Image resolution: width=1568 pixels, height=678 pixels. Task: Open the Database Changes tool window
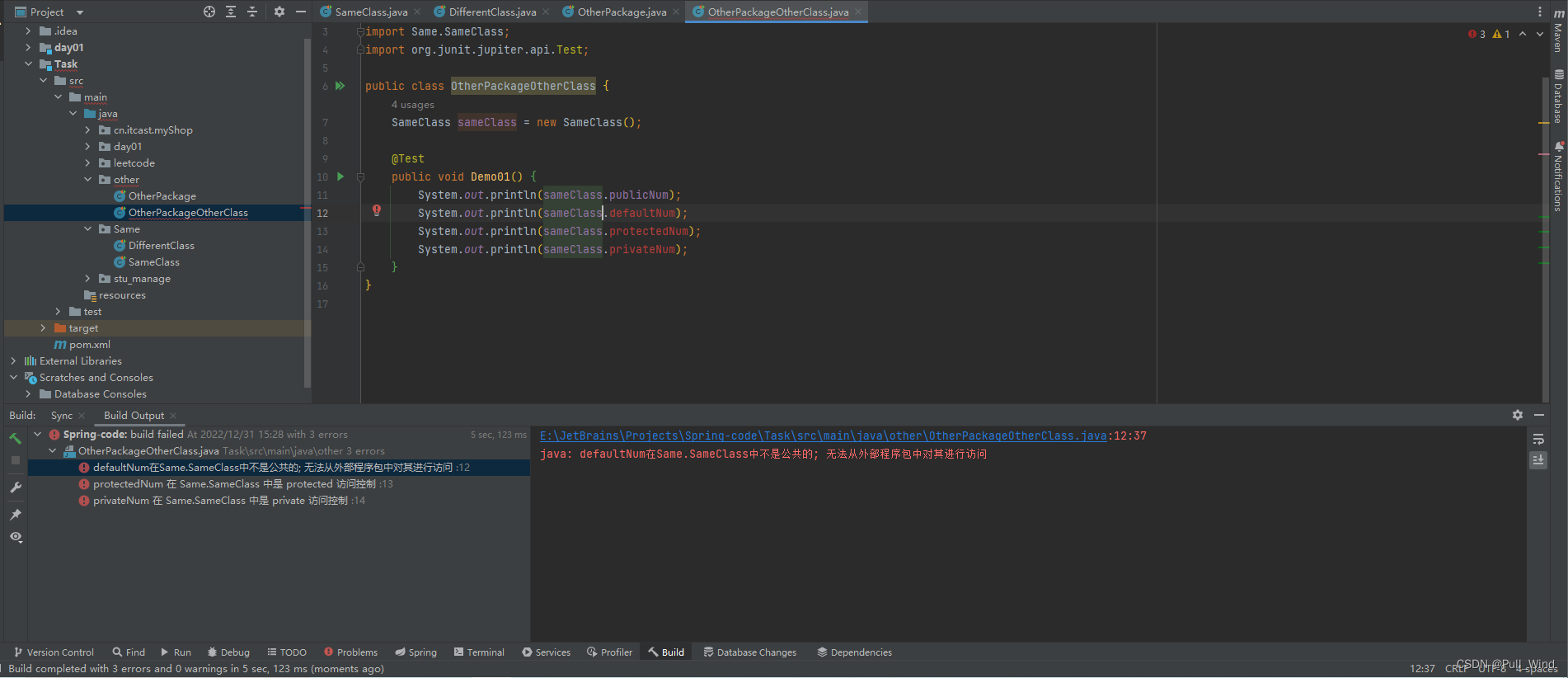749,652
